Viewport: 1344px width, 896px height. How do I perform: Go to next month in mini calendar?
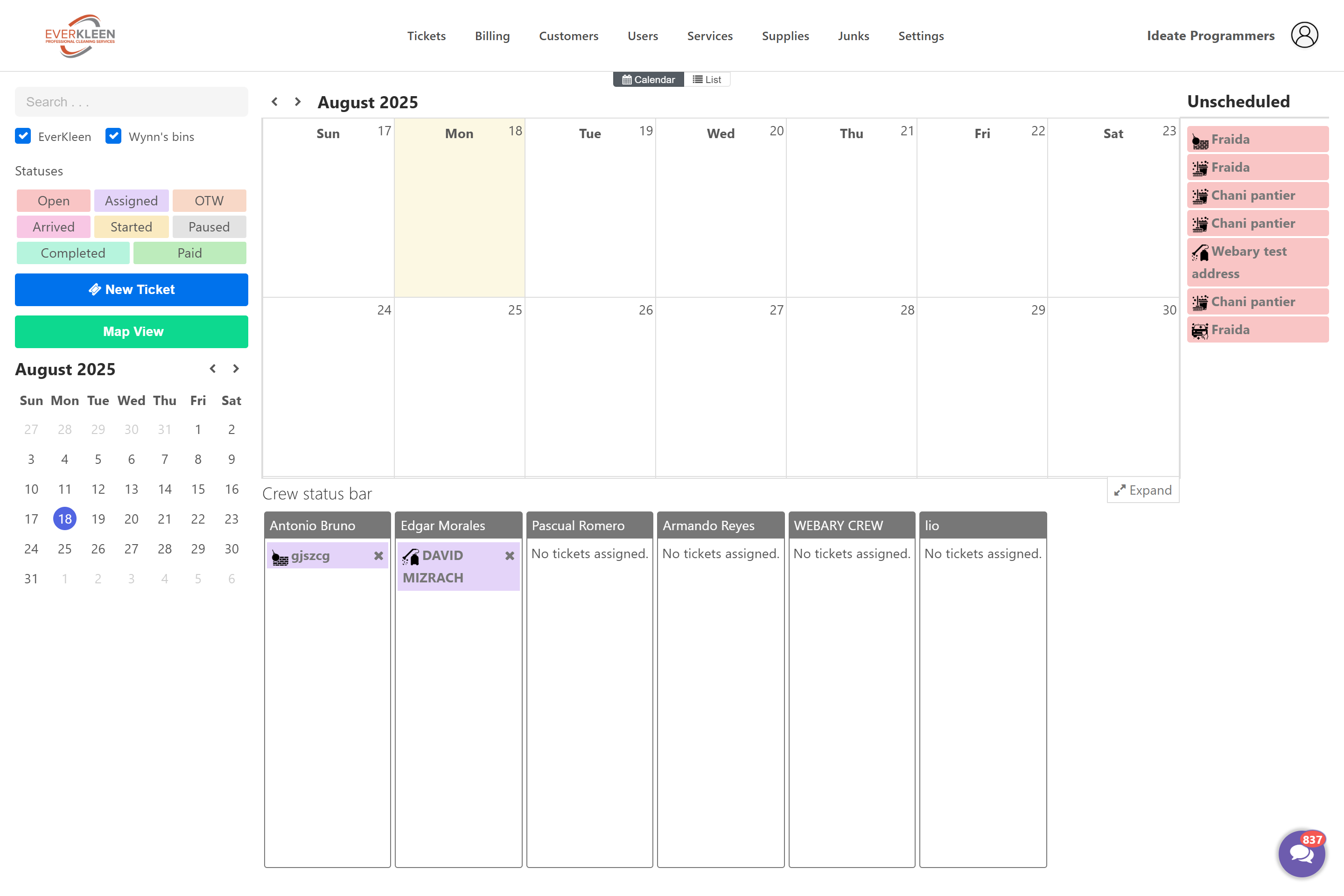point(235,369)
